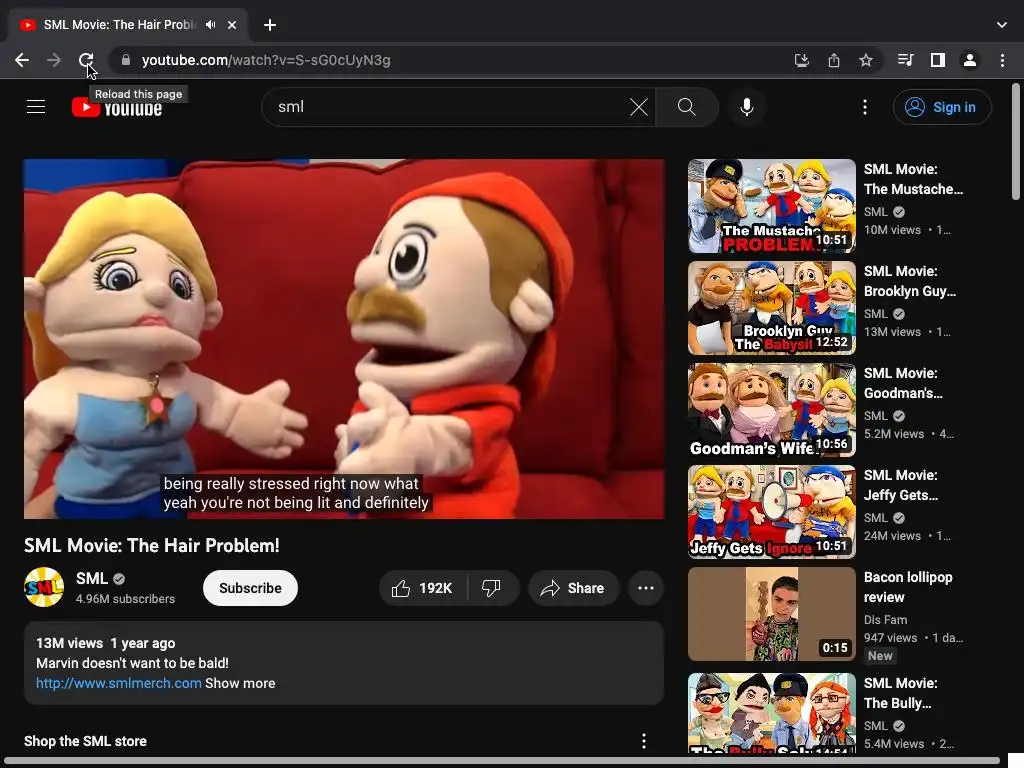
Task: Open Goodman's Wife video thumbnail
Action: point(771,410)
